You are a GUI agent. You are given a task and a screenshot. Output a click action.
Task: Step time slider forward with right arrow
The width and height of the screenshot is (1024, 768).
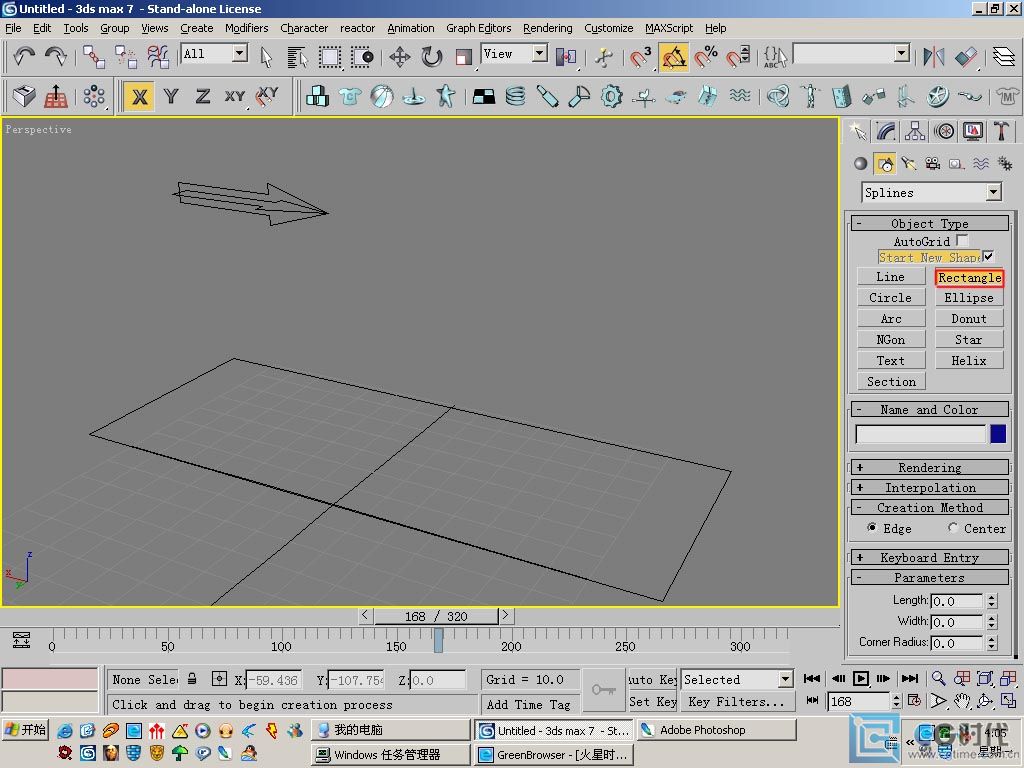(x=505, y=615)
